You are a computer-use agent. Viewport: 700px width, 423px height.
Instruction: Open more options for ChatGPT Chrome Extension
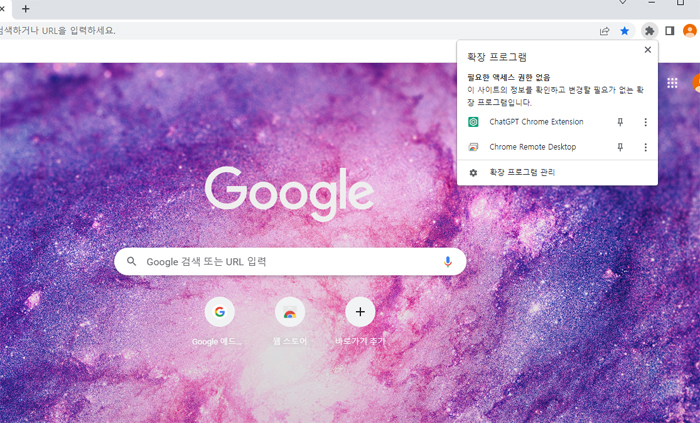pos(646,122)
